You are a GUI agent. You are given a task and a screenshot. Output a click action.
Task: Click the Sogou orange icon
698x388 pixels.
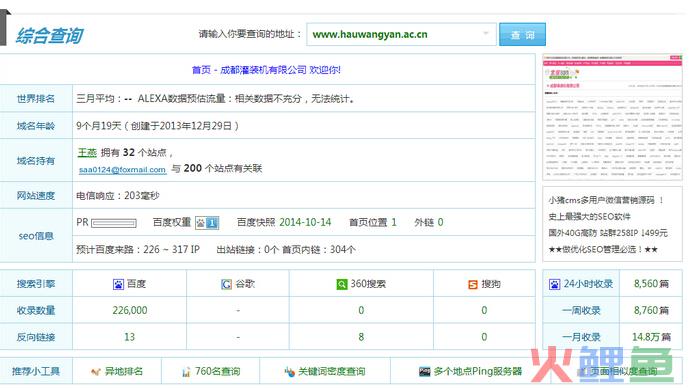(x=473, y=284)
